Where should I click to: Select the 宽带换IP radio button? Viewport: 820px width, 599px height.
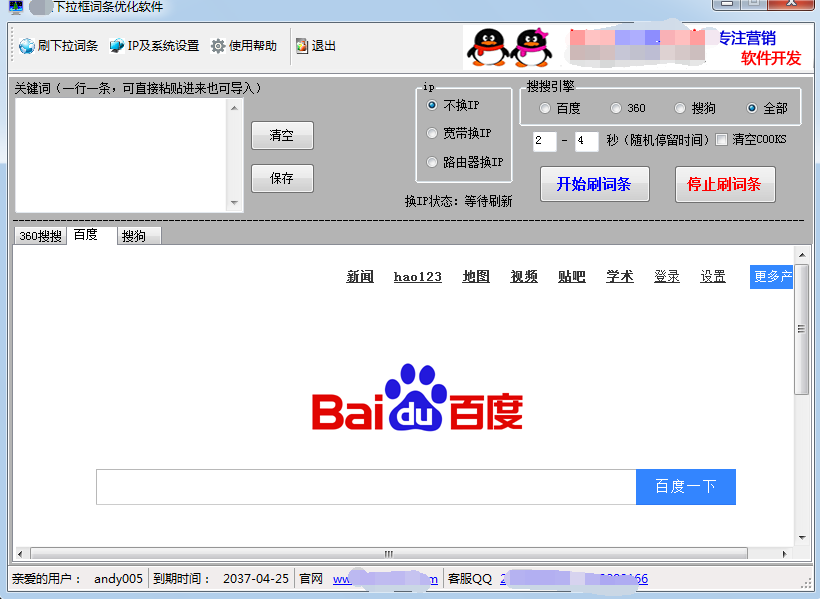pos(431,133)
